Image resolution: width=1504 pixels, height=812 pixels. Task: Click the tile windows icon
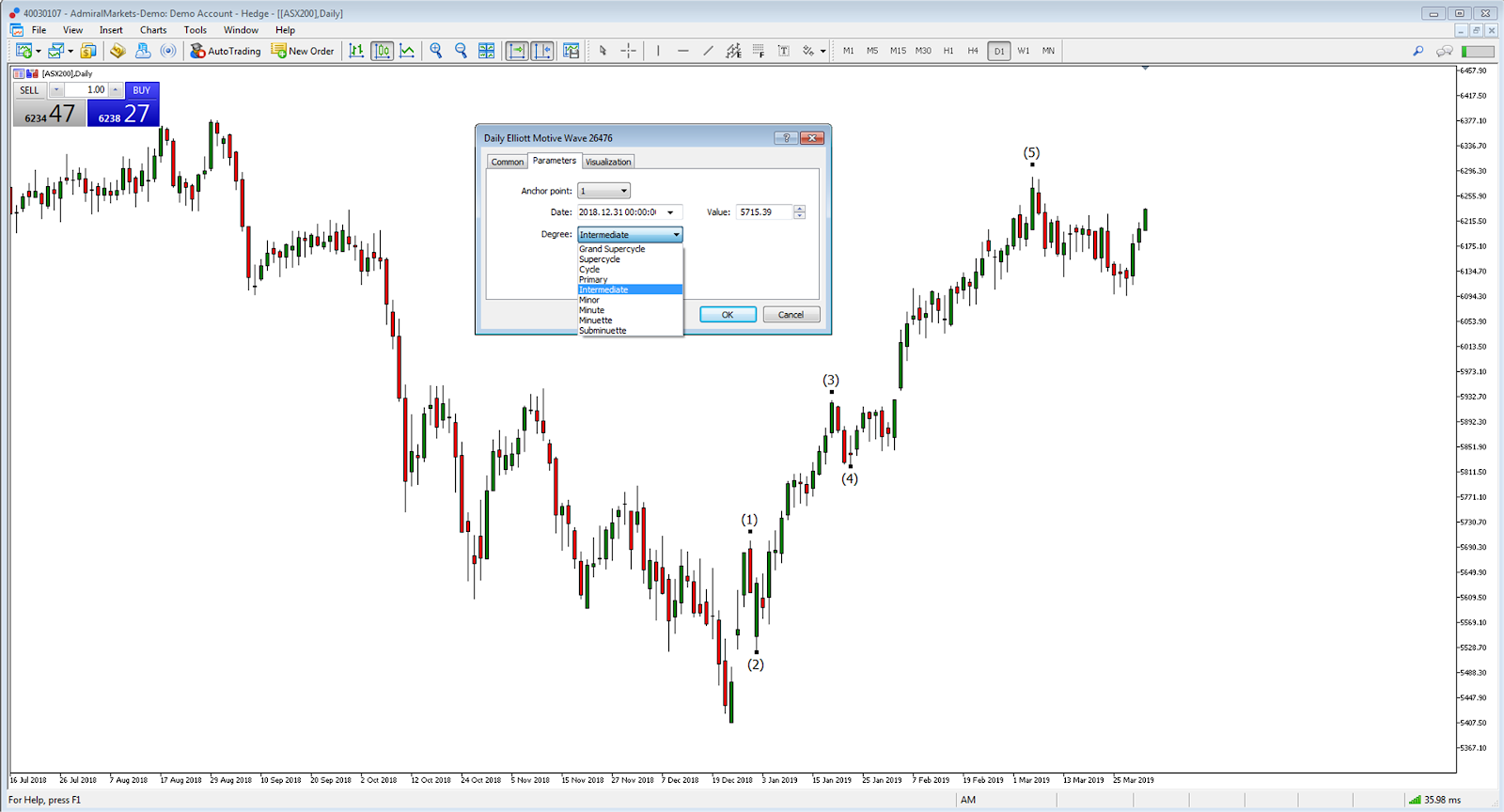[x=486, y=51]
